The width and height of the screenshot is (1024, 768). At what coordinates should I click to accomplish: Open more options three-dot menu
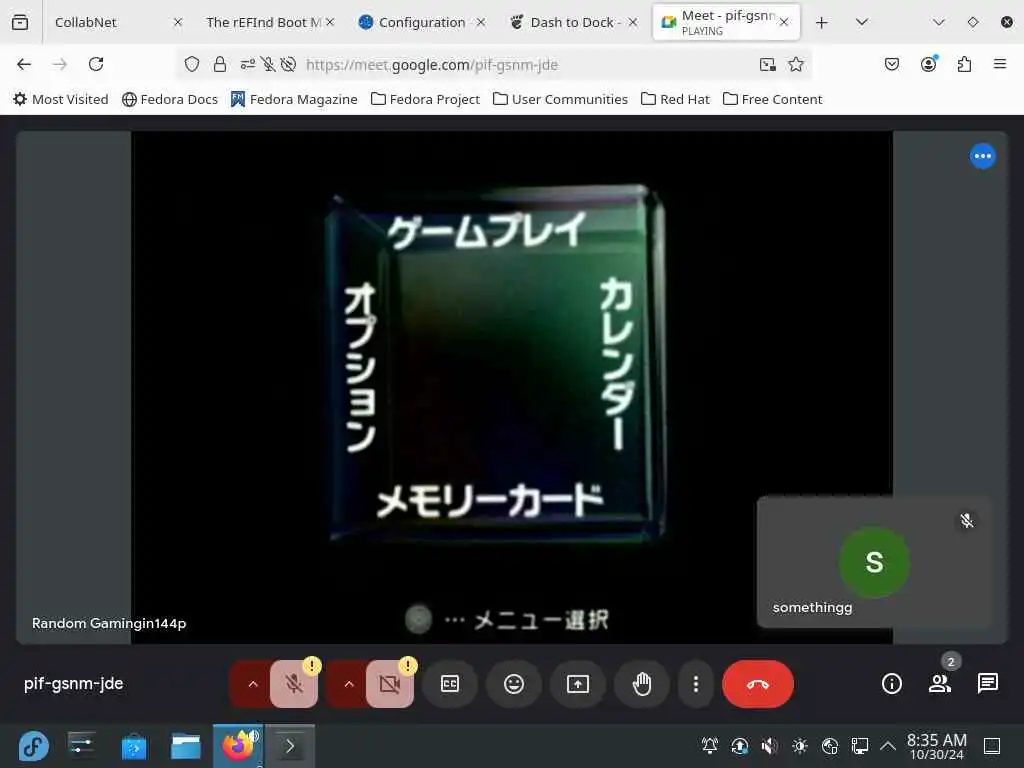pos(696,684)
